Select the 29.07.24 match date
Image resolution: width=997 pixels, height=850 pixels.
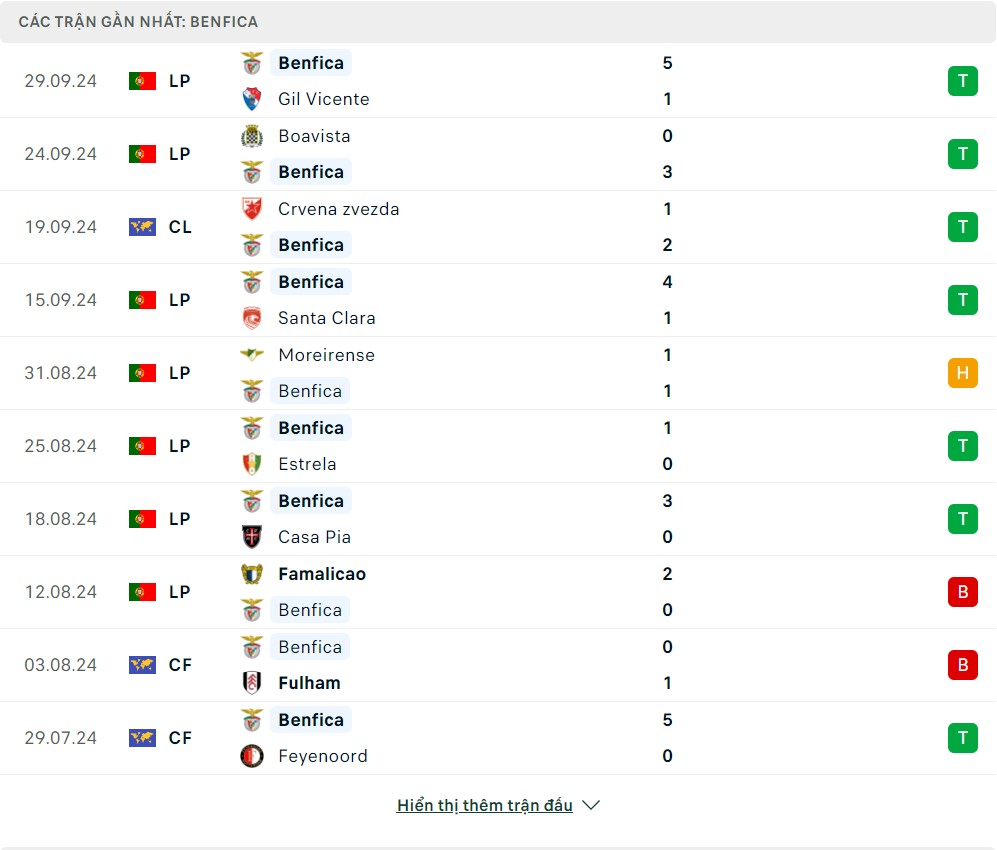[61, 738]
